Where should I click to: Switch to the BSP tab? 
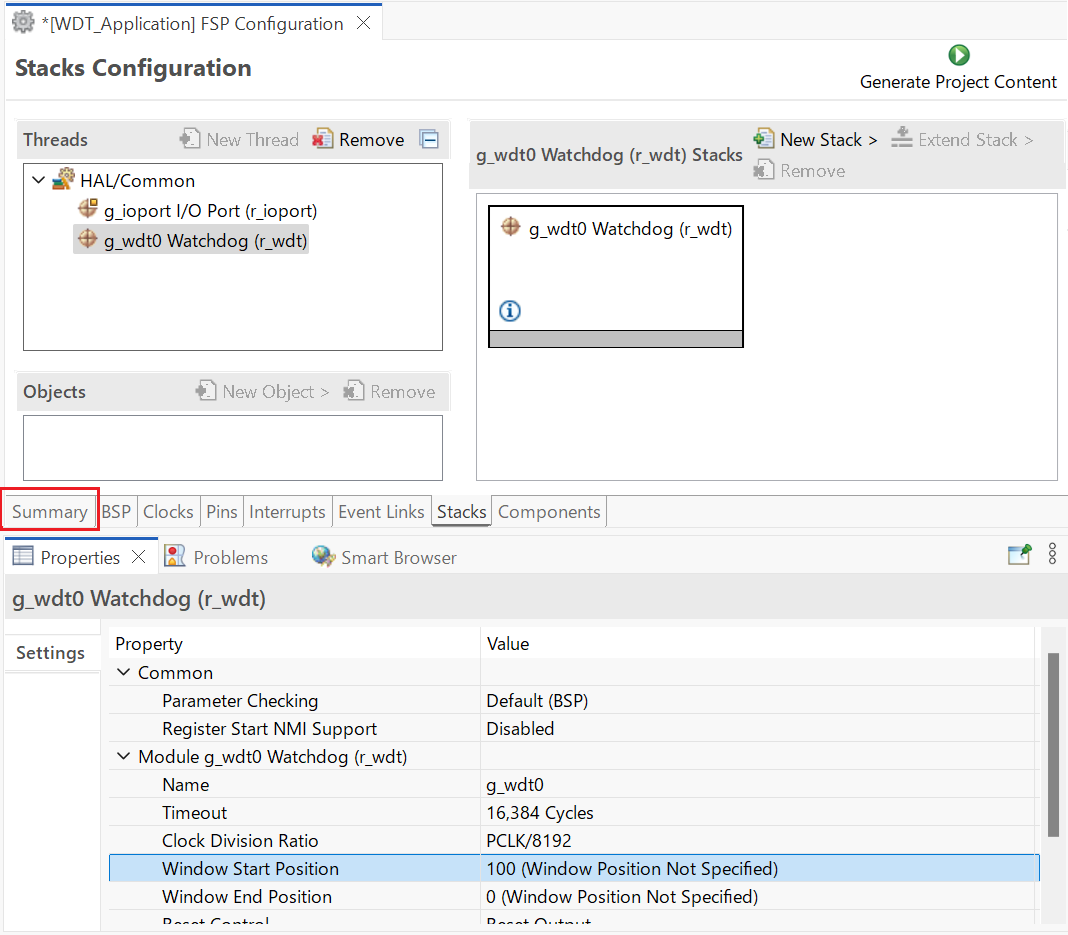coord(116,511)
